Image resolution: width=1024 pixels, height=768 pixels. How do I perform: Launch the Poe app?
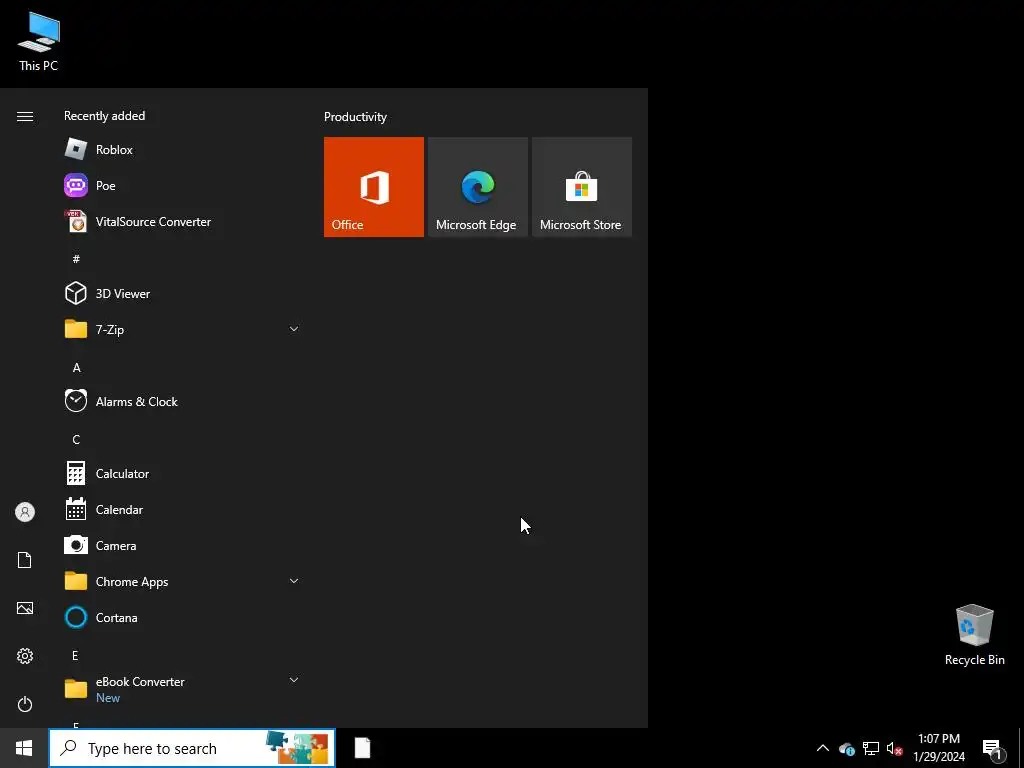[x=182, y=185]
